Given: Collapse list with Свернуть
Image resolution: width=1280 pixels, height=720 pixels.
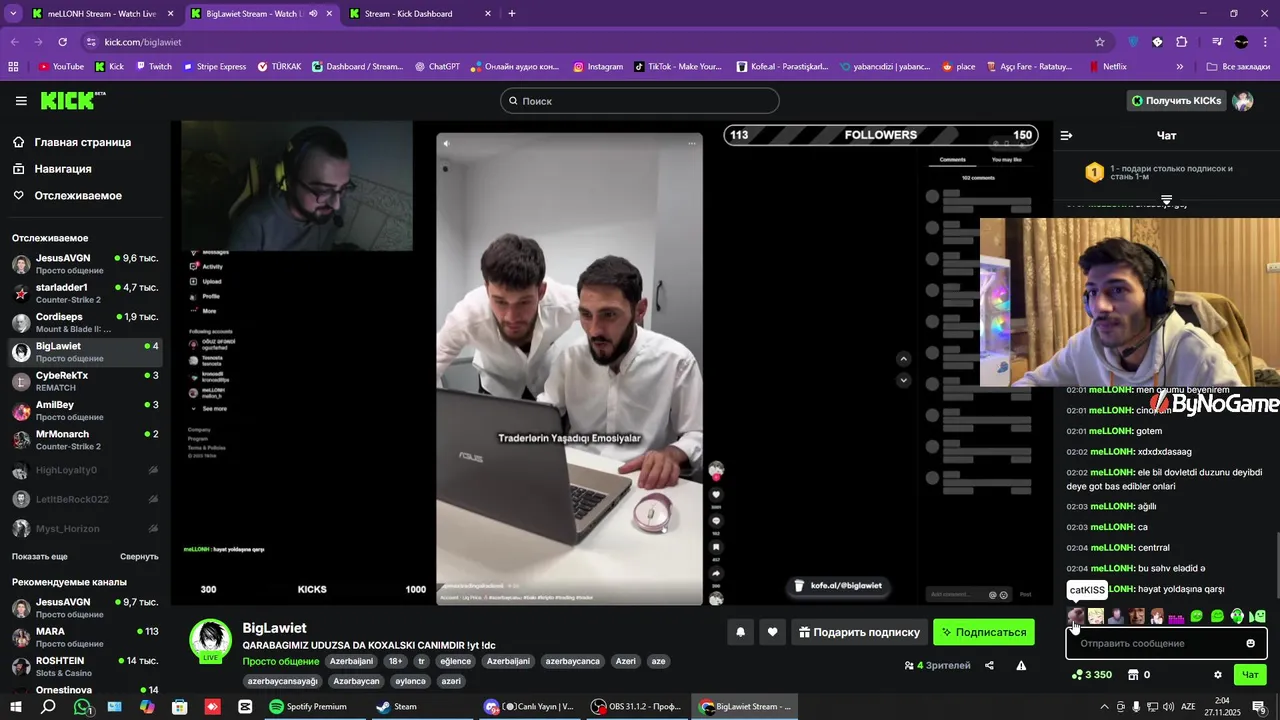Looking at the screenshot, I should 139,556.
